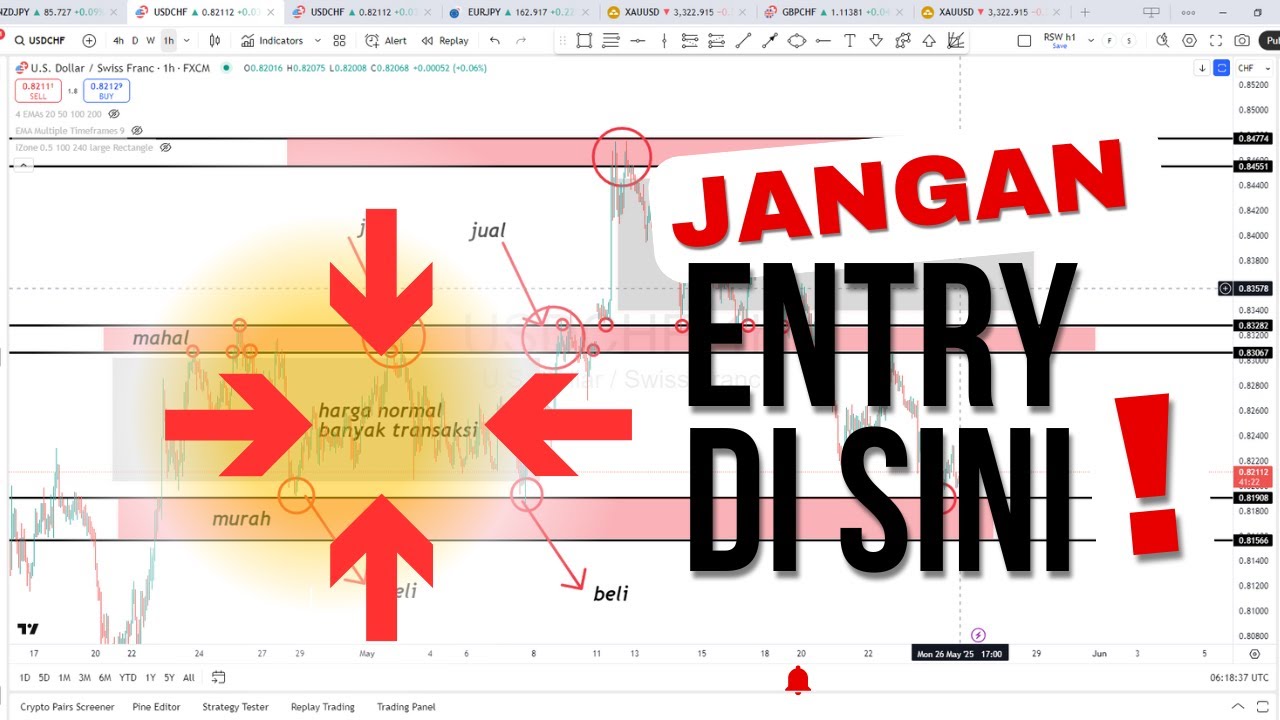This screenshot has height=720, width=1280.
Task: Redo the chart action
Action: pos(521,41)
